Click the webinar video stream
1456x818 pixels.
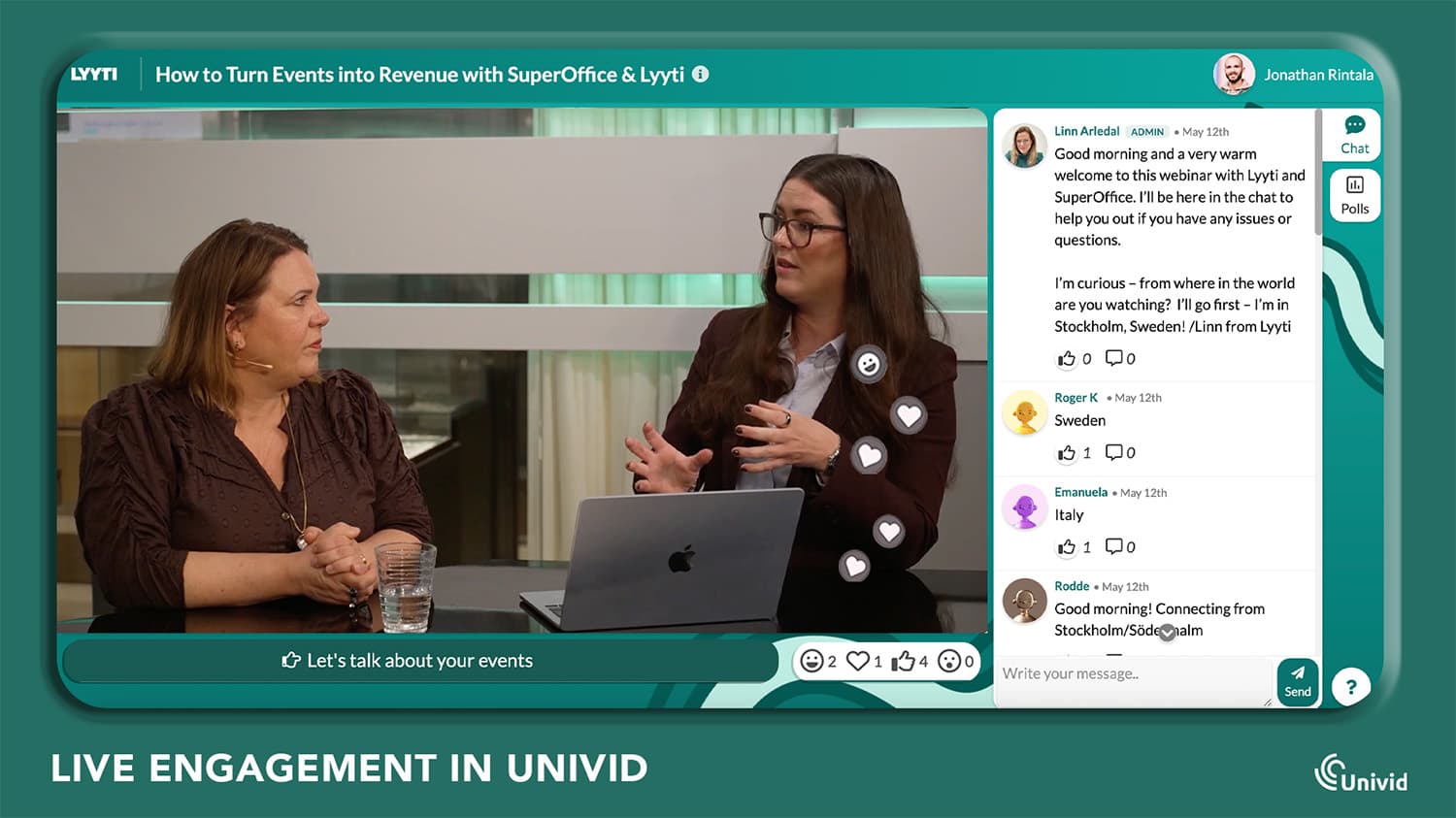click(522, 371)
